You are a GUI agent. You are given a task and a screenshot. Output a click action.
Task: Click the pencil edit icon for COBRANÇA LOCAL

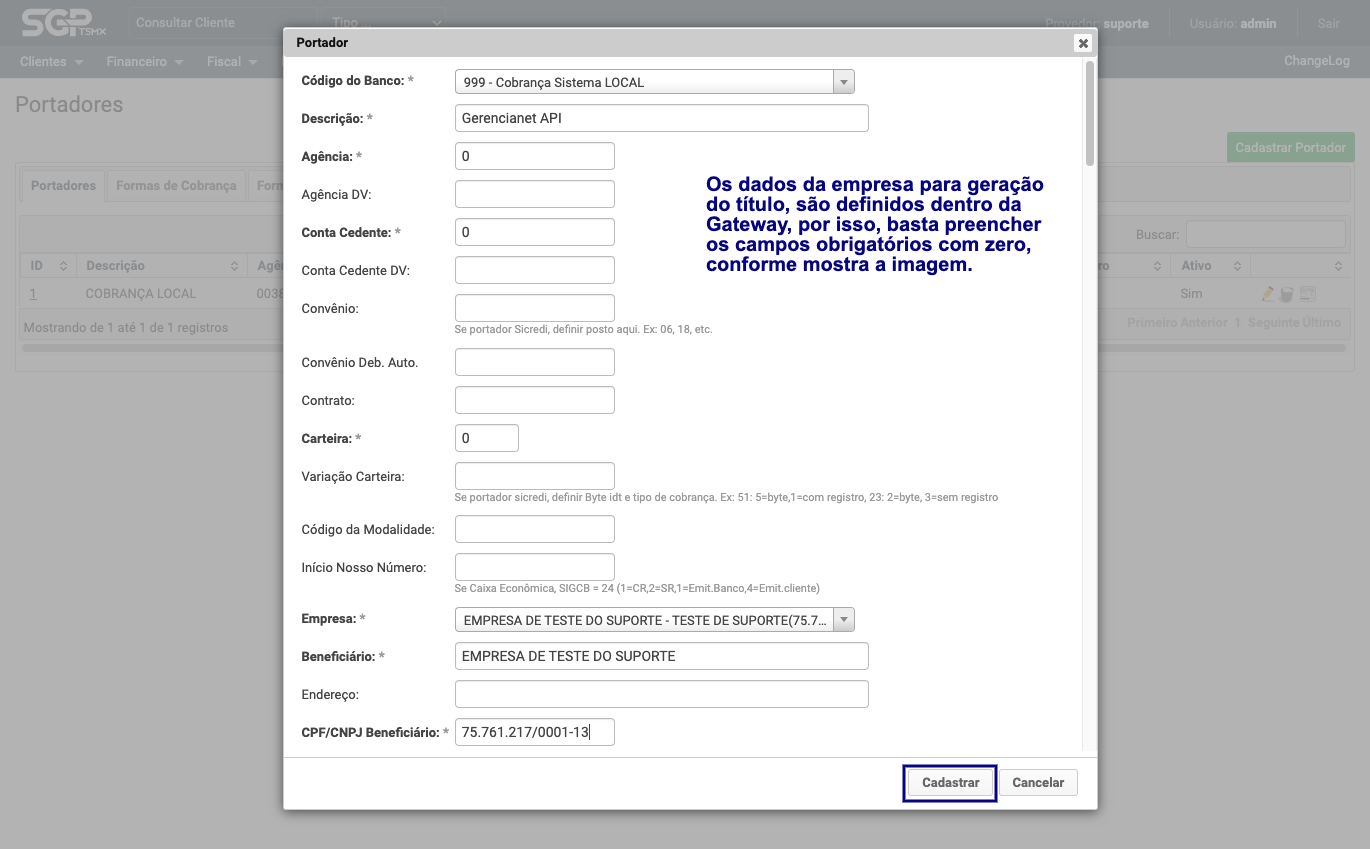[x=1268, y=294]
